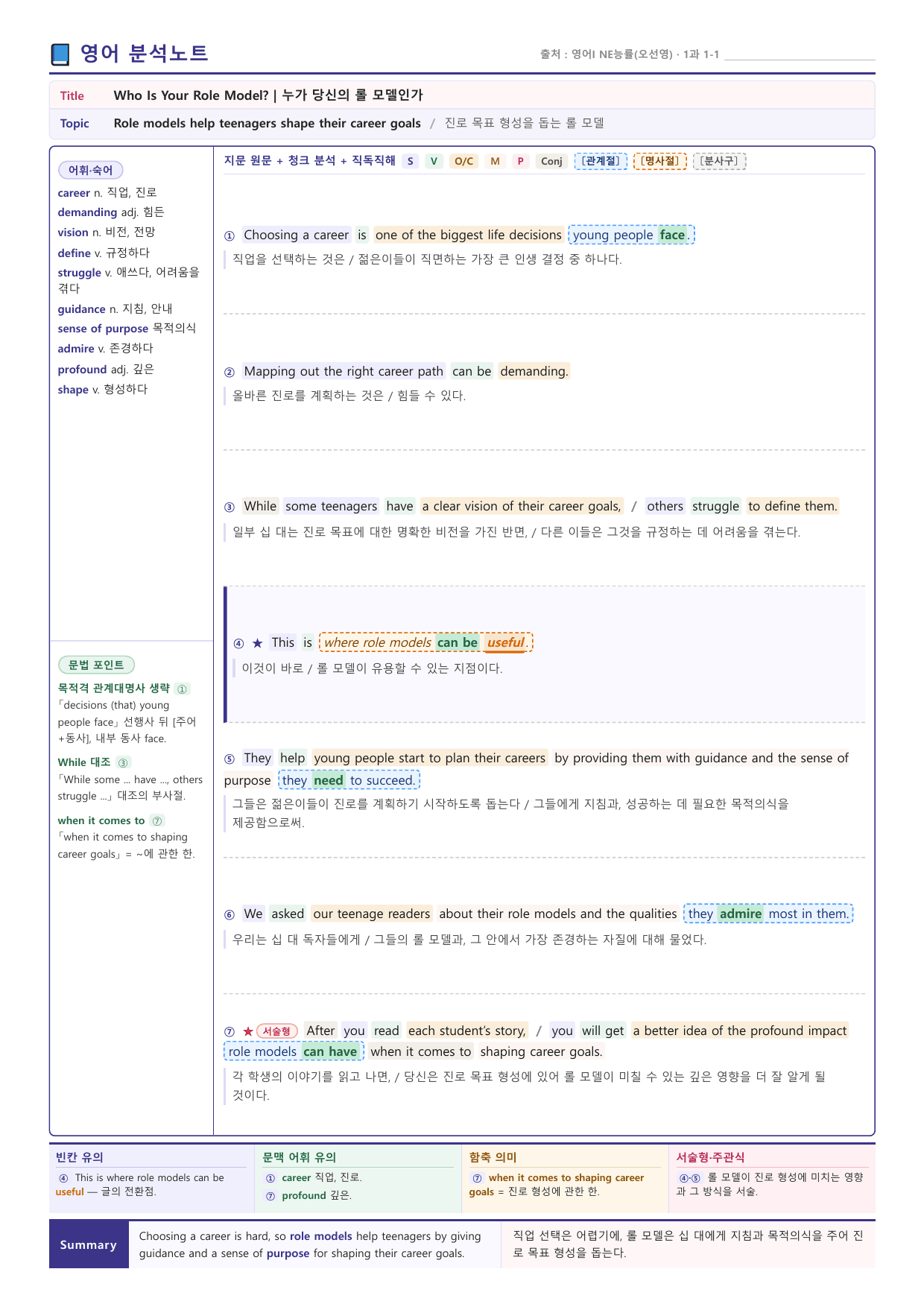This screenshot has width=924, height=1307.
Task: Click the 어휘·숙어 section pill
Action: [90, 170]
